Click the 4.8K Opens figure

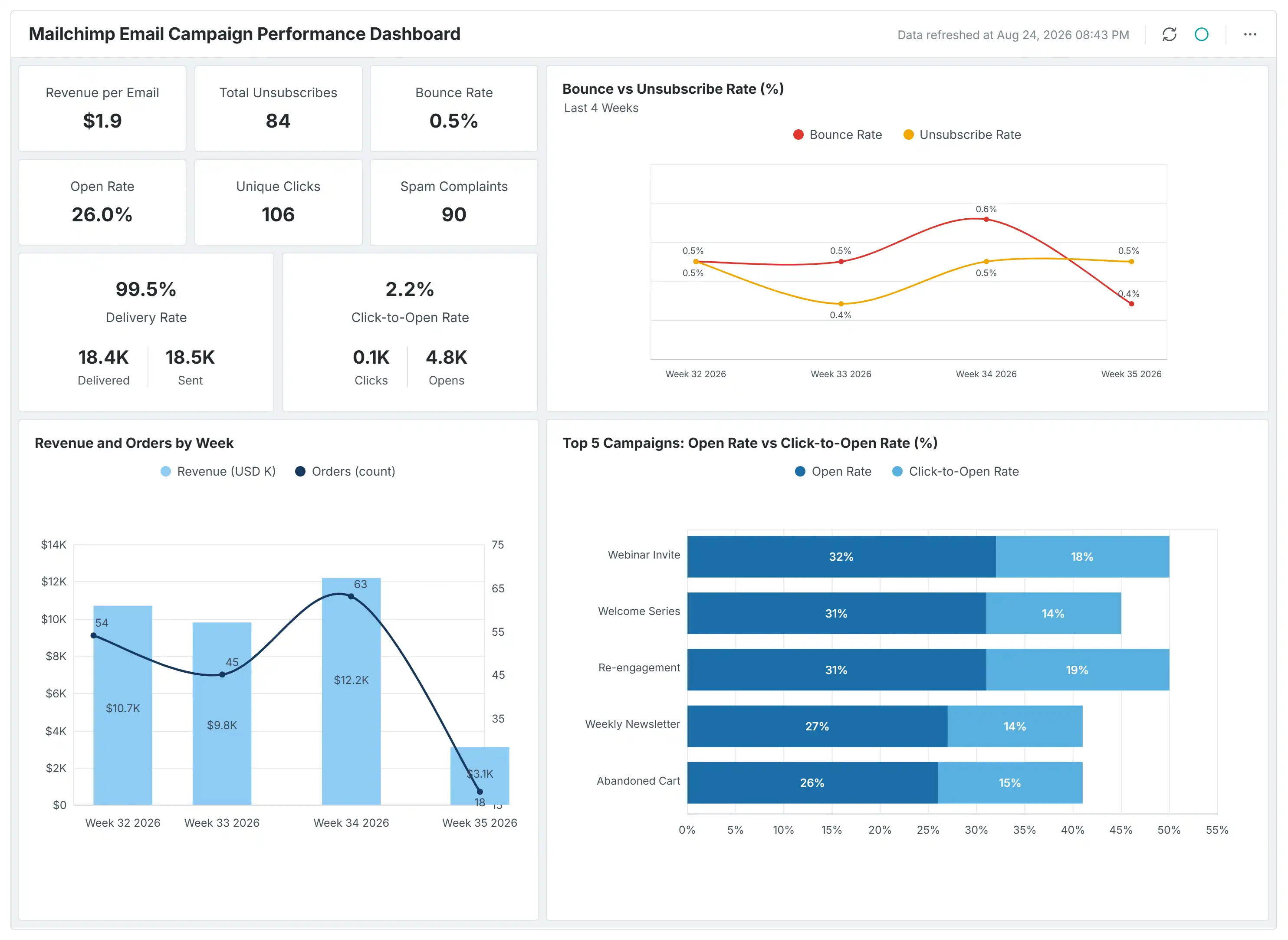tap(447, 357)
